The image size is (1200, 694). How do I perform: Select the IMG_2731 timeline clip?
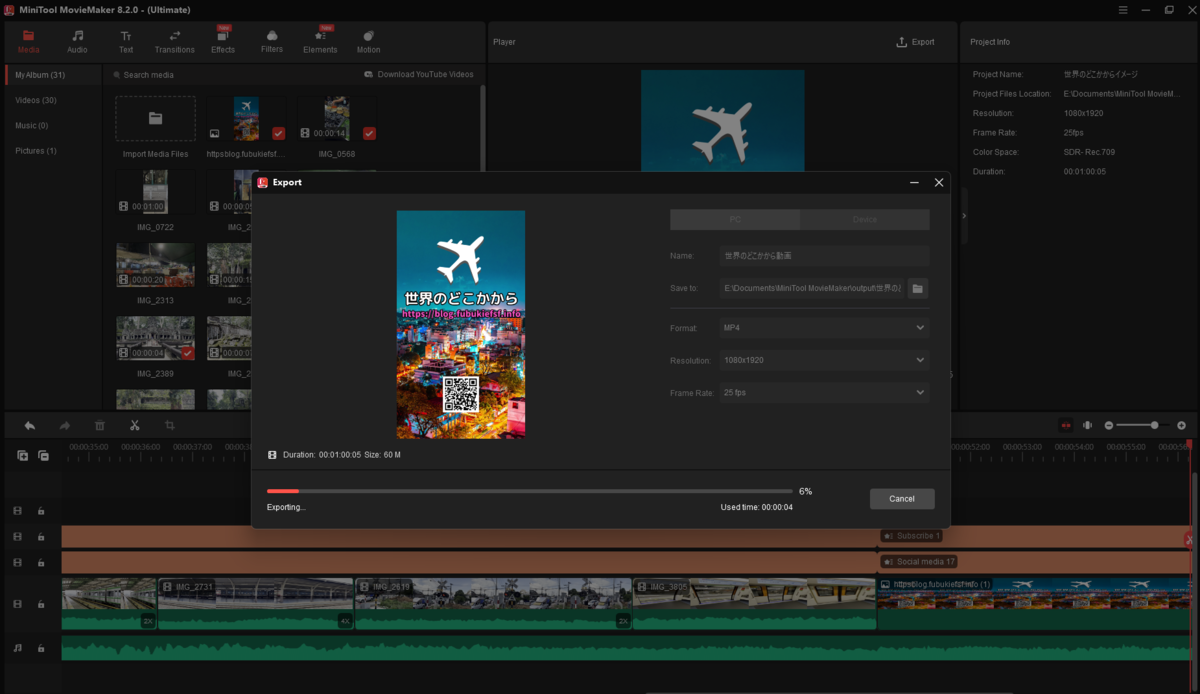click(256, 604)
